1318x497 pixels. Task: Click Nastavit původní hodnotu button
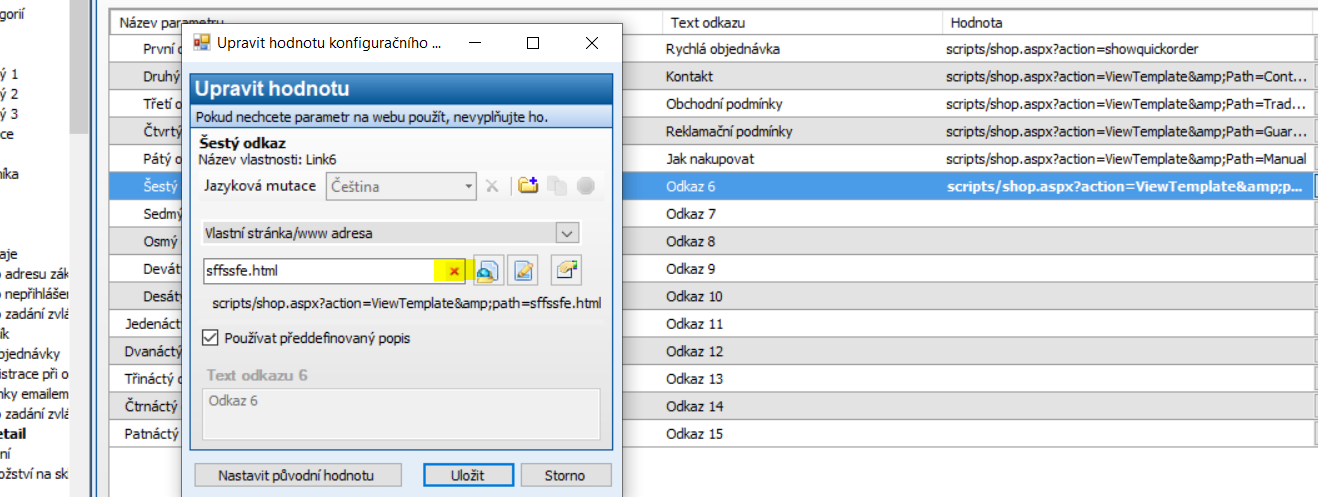[298, 475]
